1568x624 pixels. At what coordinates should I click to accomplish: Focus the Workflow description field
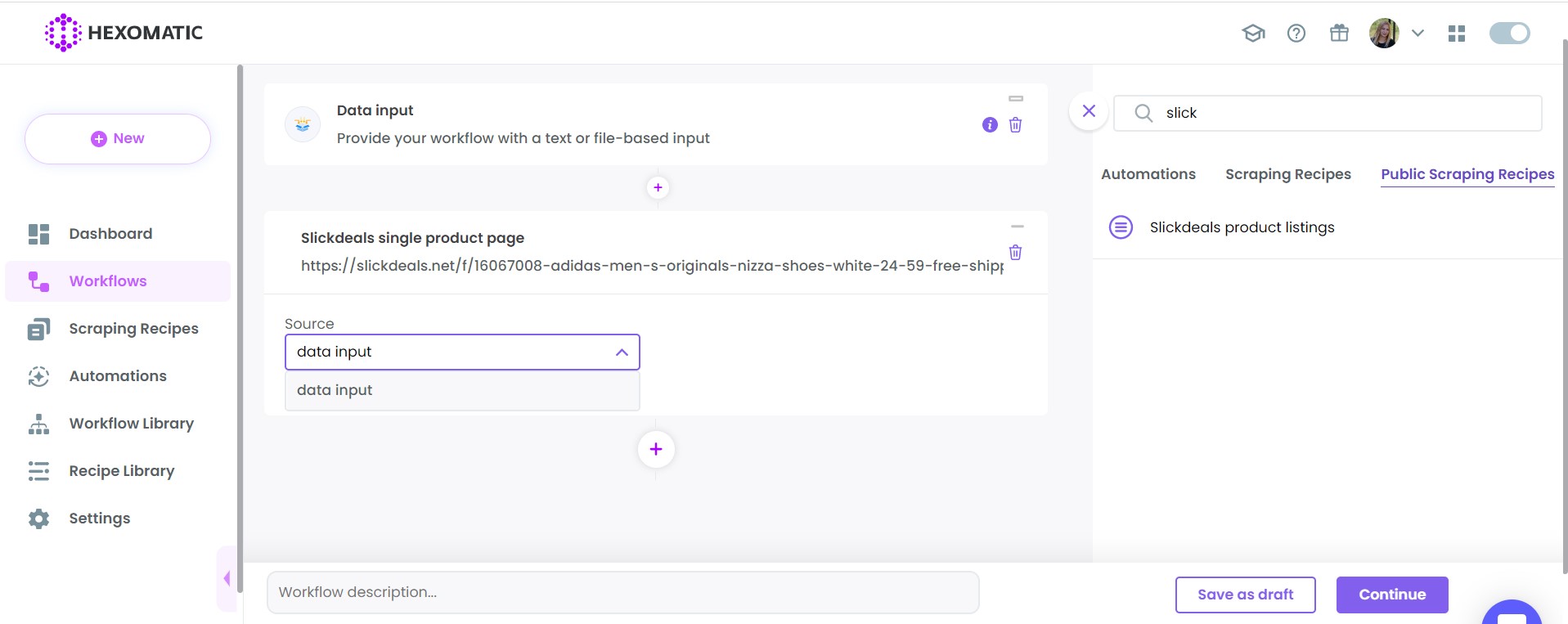click(x=622, y=592)
